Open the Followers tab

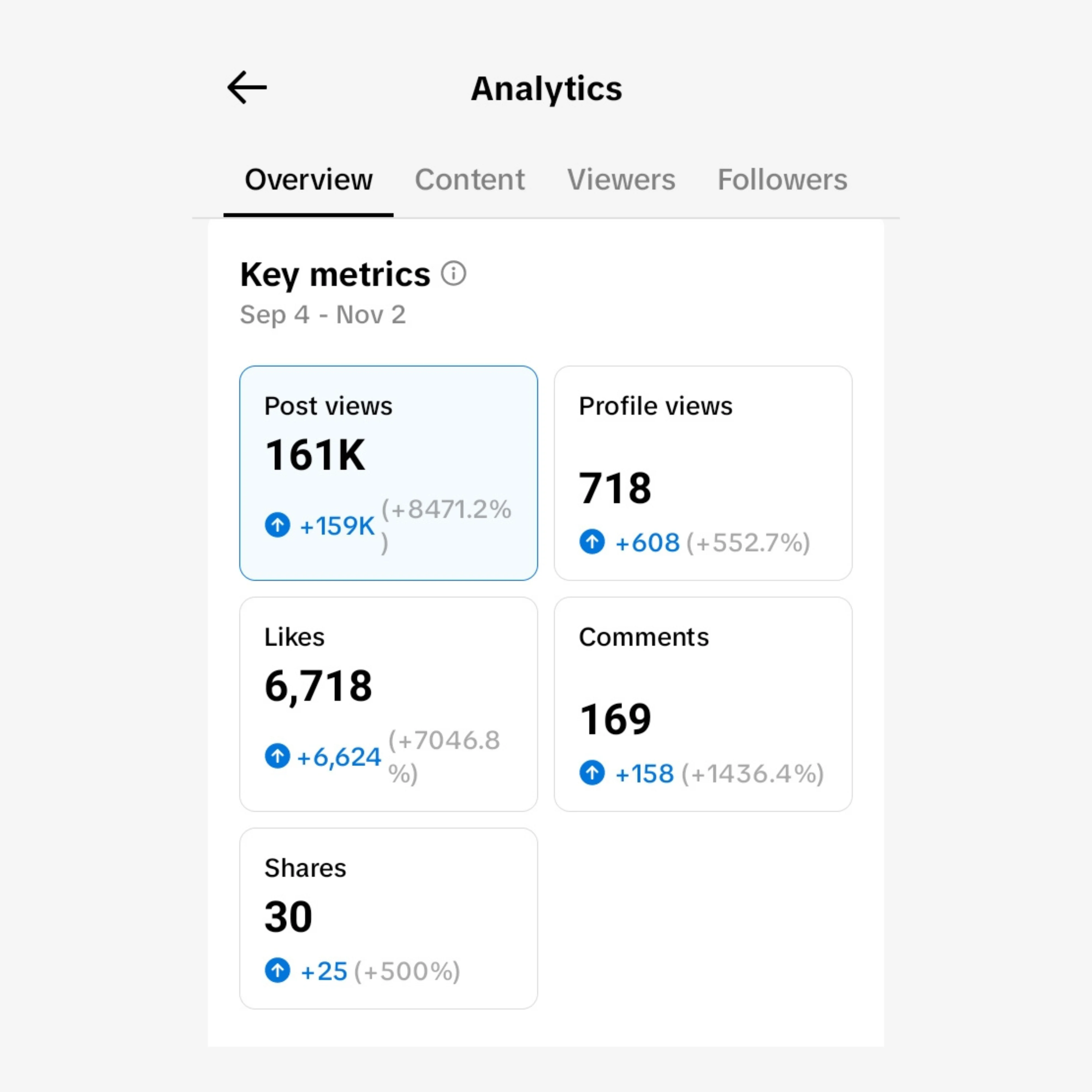[782, 180]
